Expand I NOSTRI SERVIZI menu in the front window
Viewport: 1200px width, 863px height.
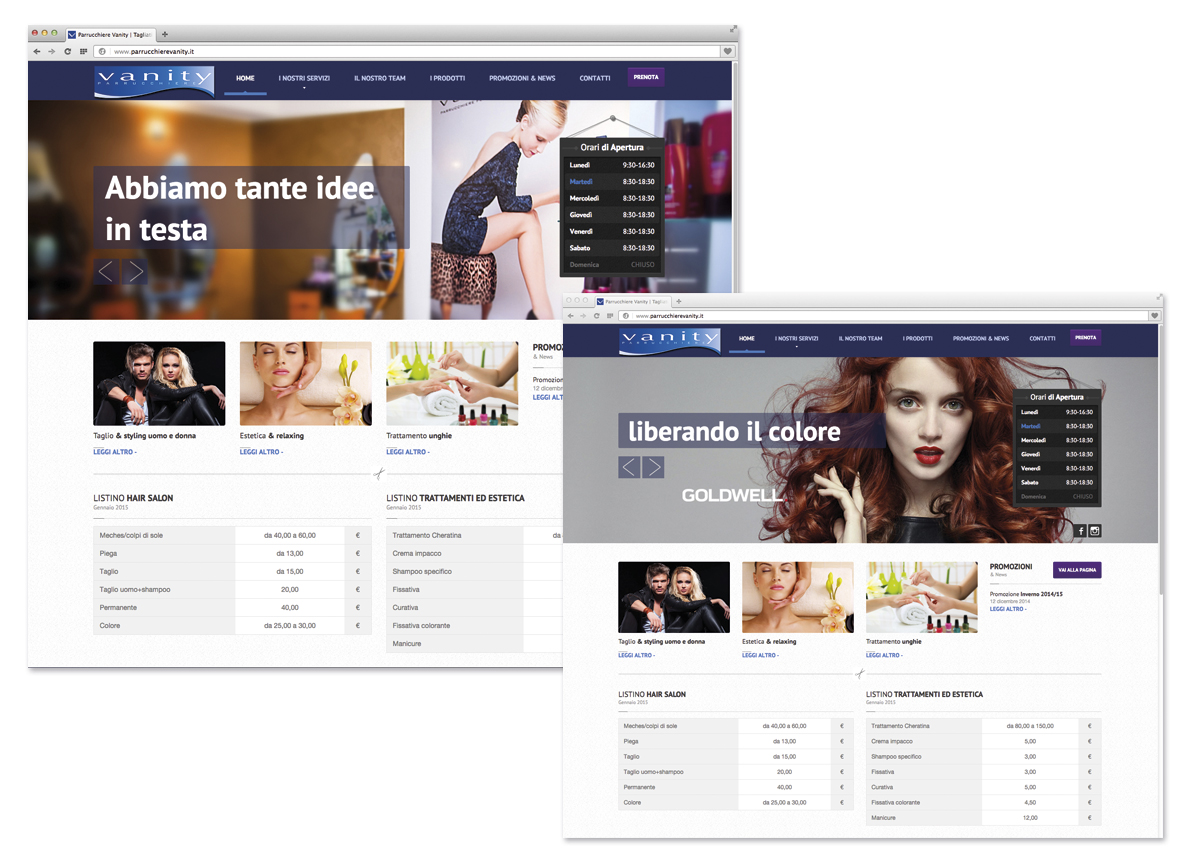point(796,339)
